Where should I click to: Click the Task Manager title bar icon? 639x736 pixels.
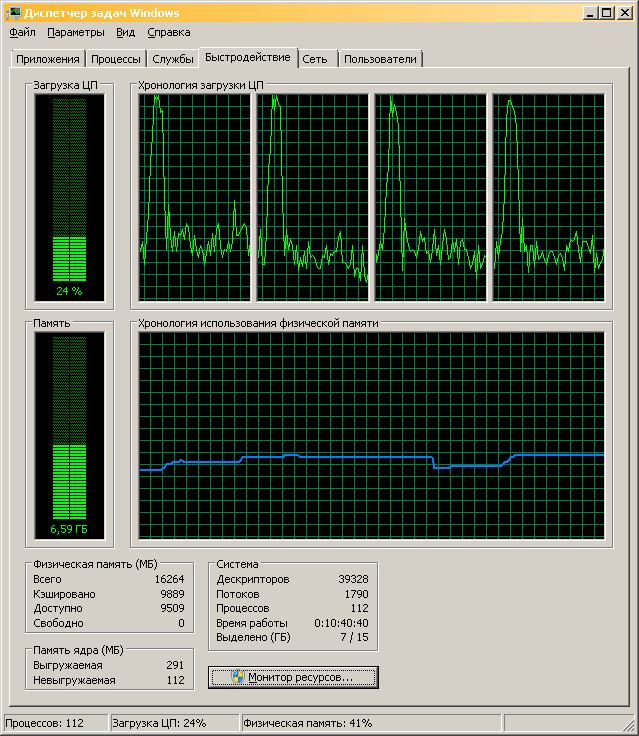pos(14,13)
